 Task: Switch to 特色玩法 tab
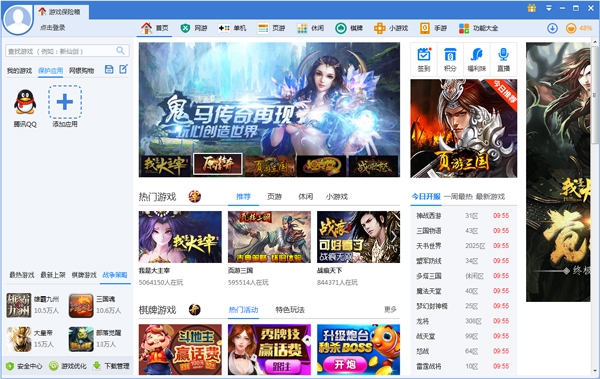tap(290, 310)
